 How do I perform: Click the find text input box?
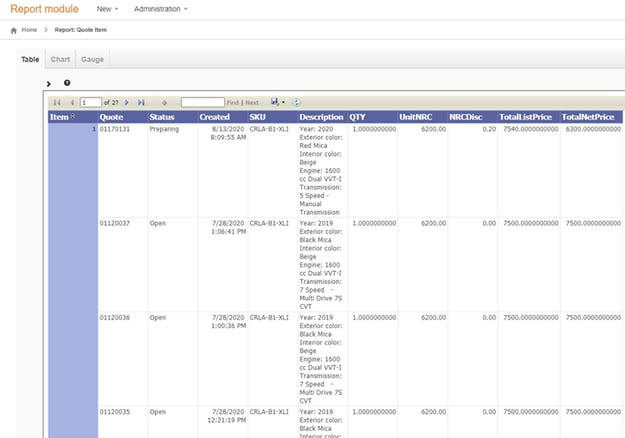[x=202, y=102]
